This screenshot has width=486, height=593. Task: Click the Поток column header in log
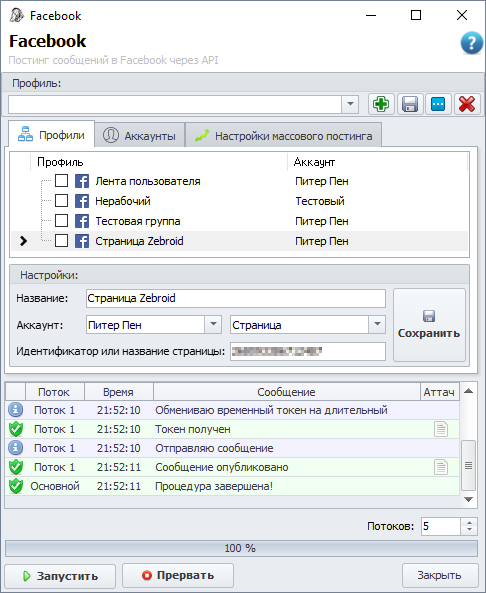pyautogui.click(x=54, y=392)
